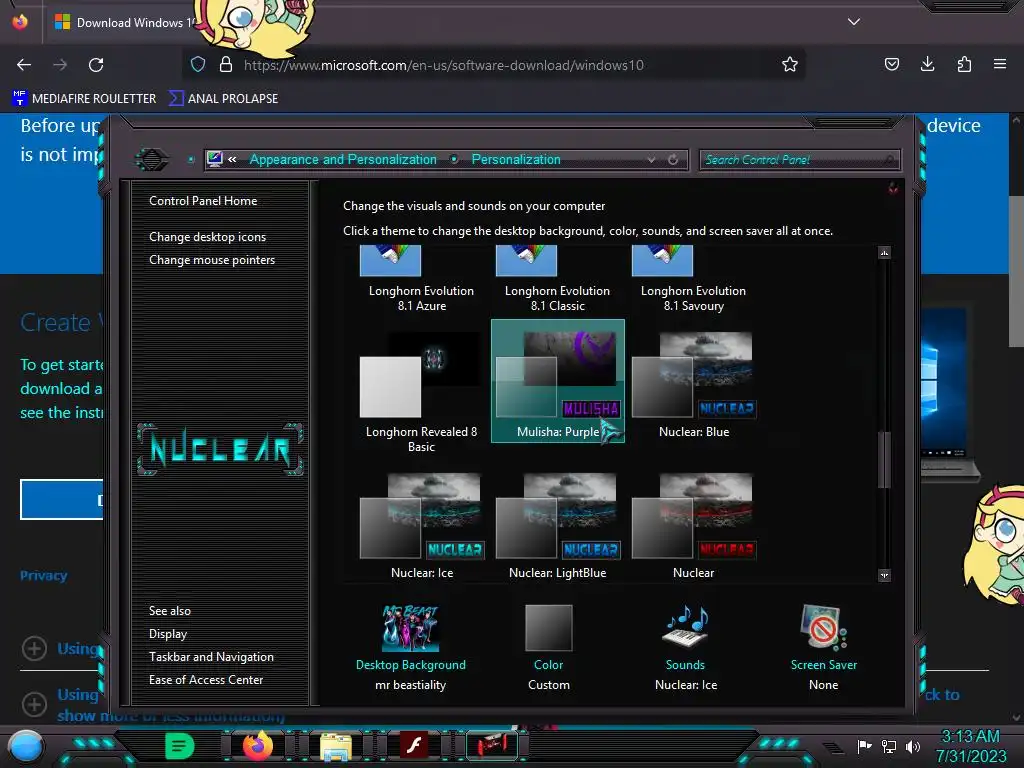Image resolution: width=1024 pixels, height=768 pixels.
Task: Bookmark this page with the star icon
Action: click(x=790, y=64)
